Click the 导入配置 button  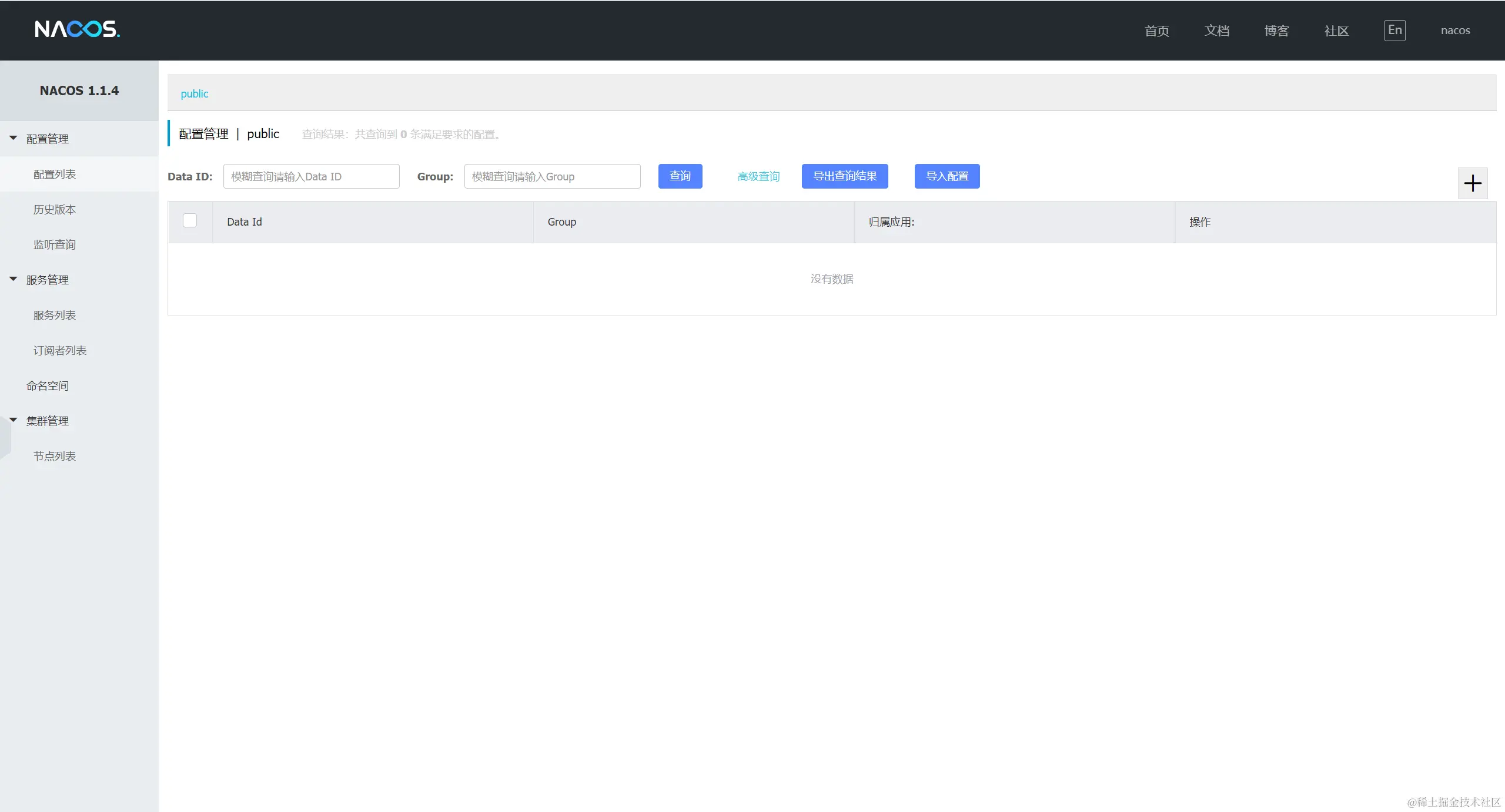coord(947,176)
